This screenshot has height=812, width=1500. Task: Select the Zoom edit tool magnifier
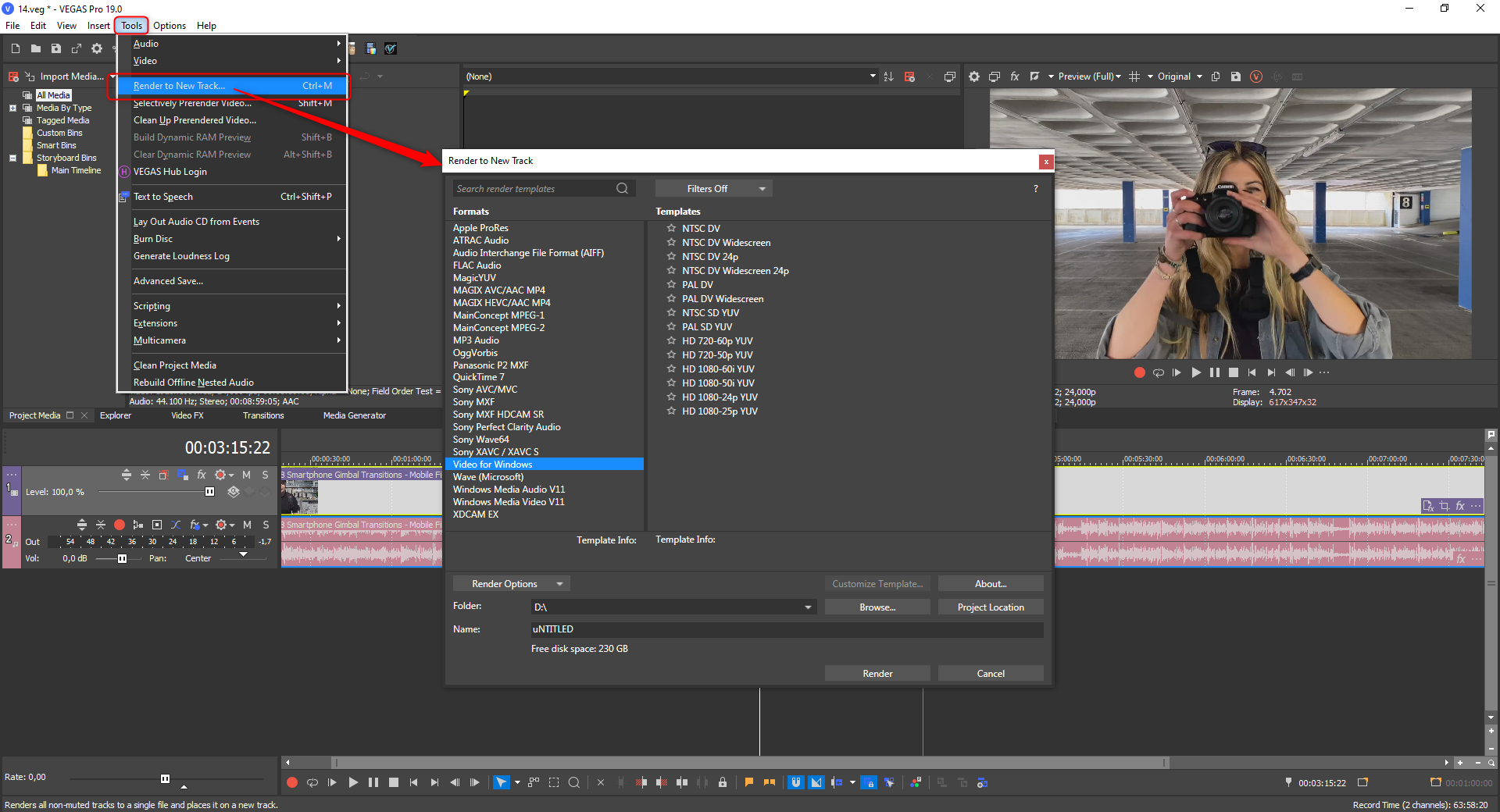pyautogui.click(x=574, y=782)
